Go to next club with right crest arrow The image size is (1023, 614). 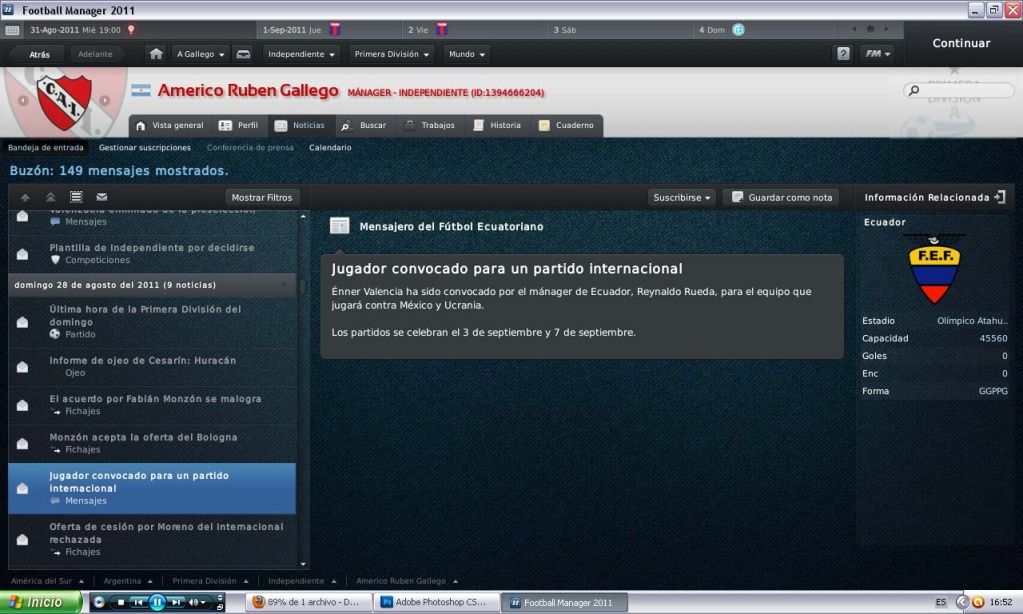pyautogui.click(x=104, y=100)
